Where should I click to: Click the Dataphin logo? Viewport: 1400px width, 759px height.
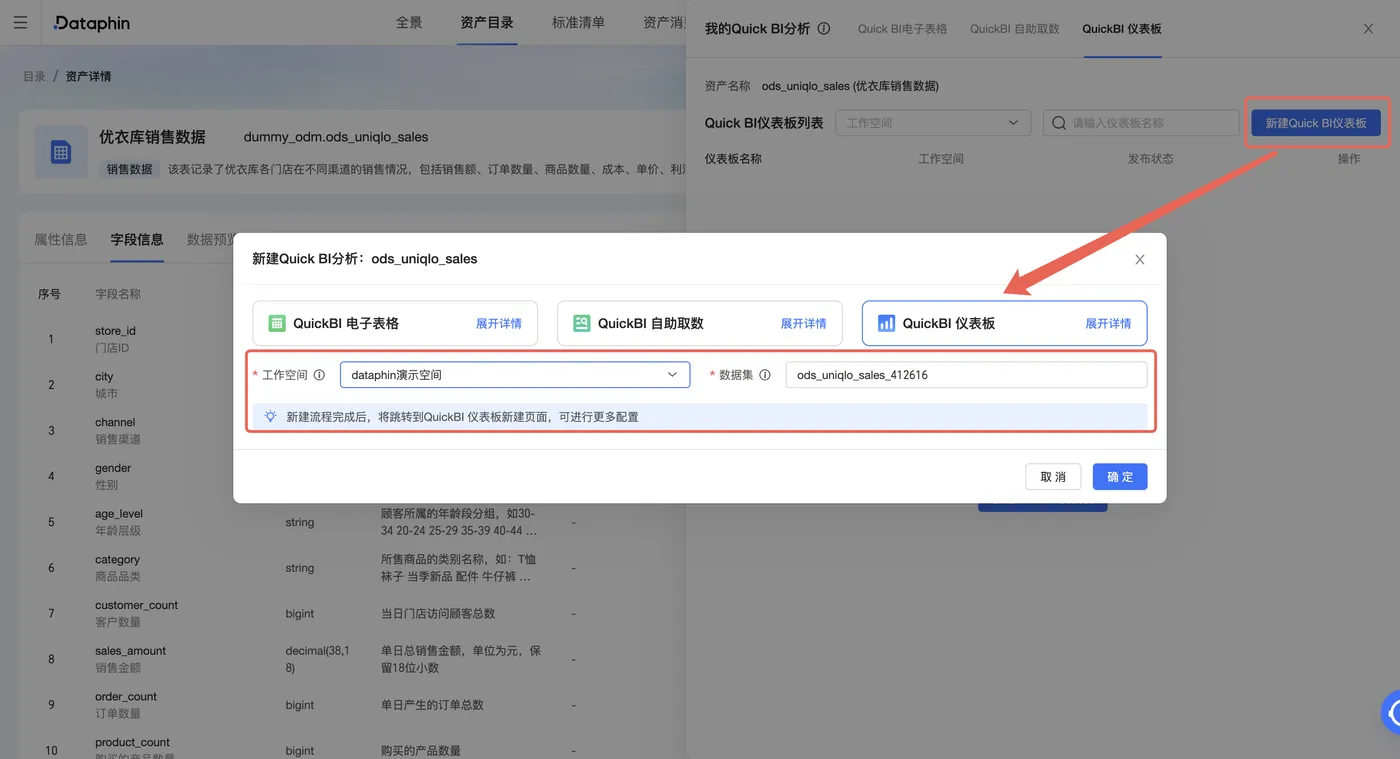[92, 22]
